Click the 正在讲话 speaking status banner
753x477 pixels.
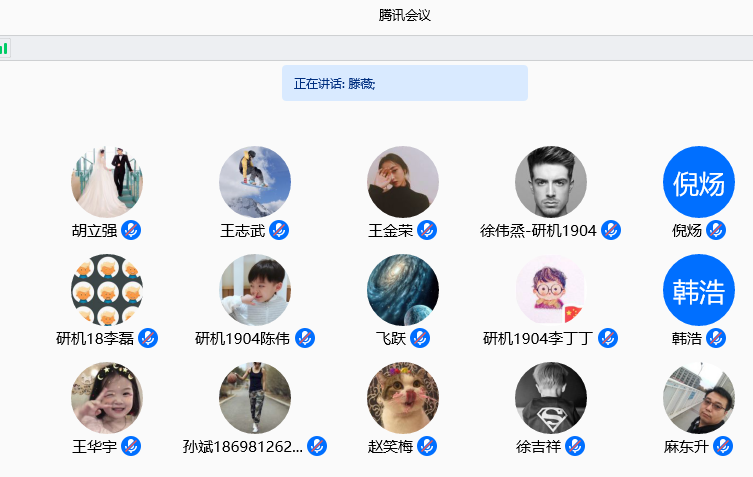pyautogui.click(x=404, y=83)
